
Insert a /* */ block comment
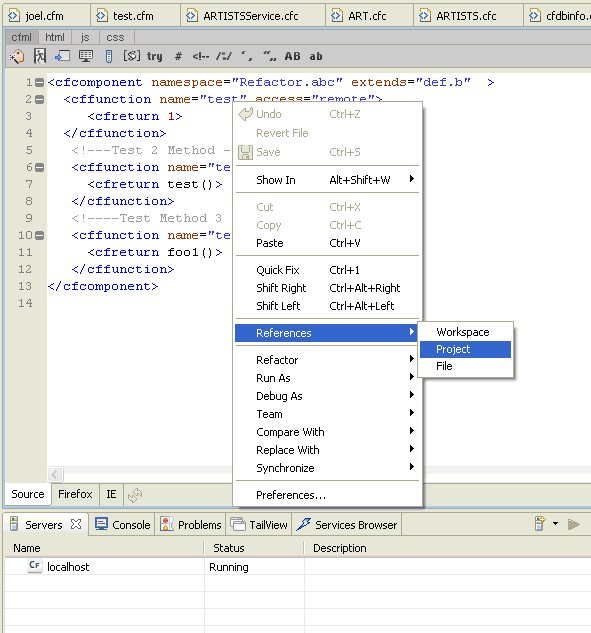click(224, 56)
